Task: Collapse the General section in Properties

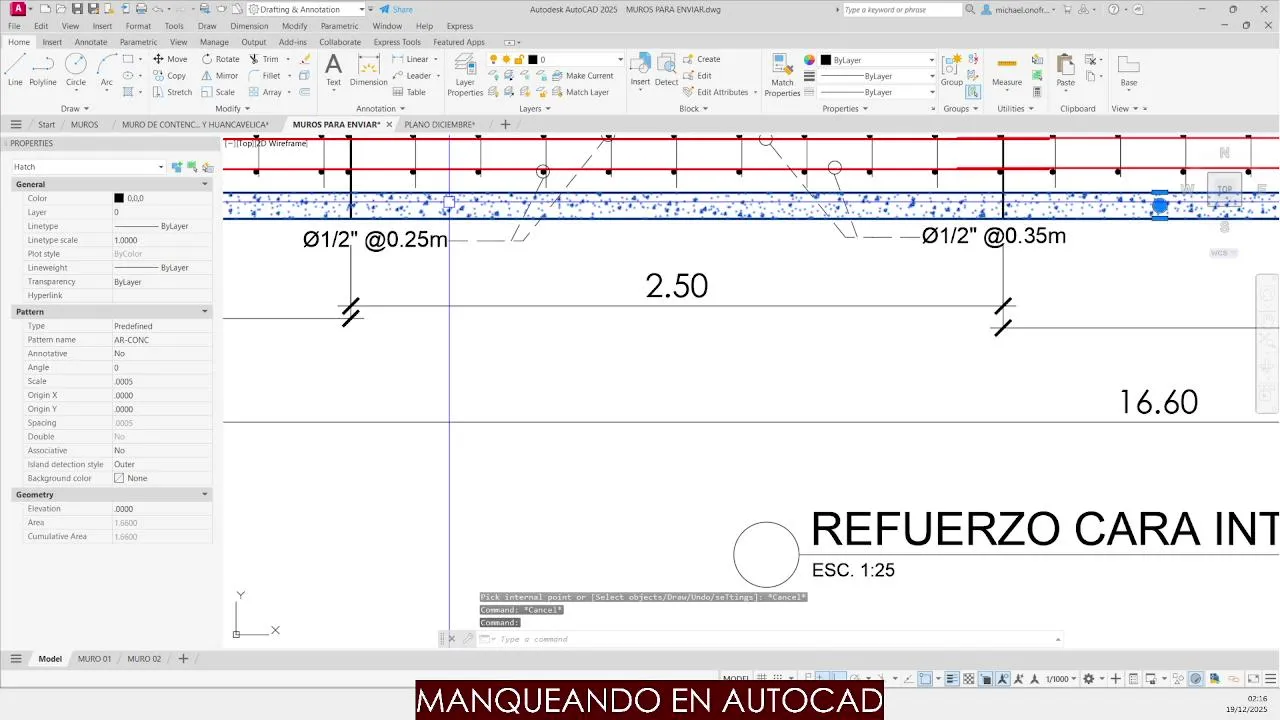Action: pos(205,184)
